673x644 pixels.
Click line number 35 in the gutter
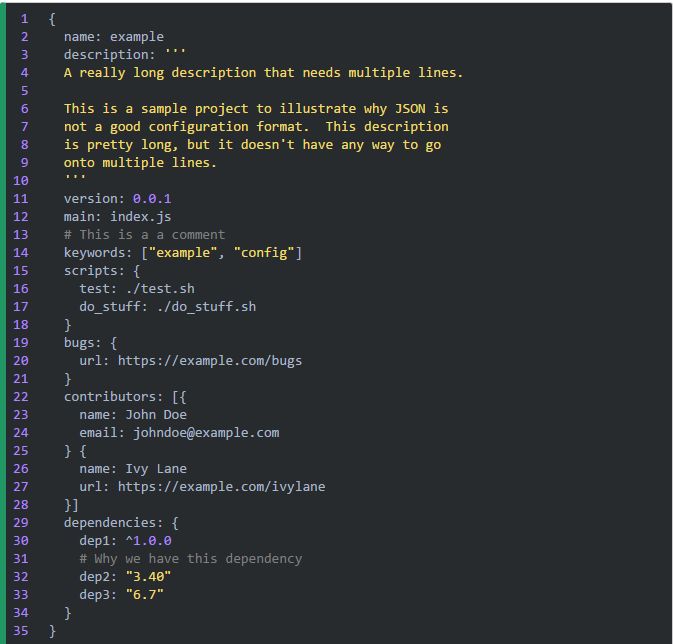tap(21, 630)
